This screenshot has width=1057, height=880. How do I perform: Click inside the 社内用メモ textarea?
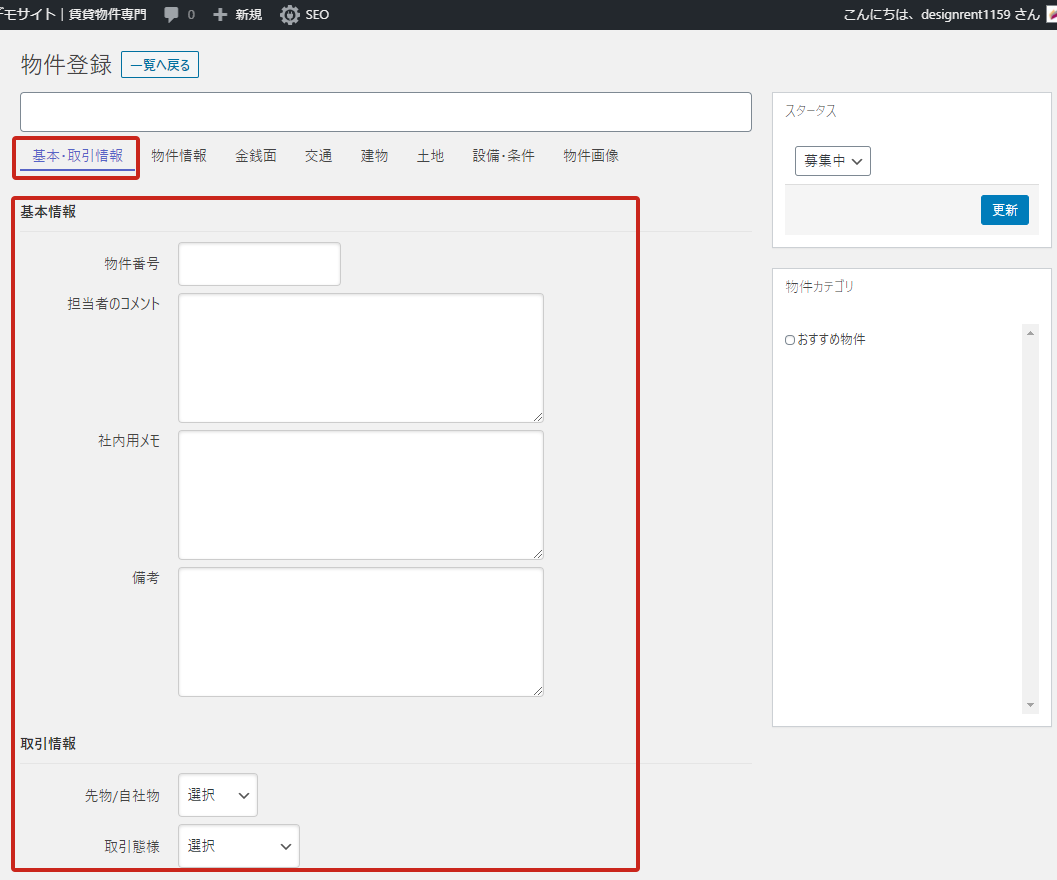click(x=360, y=495)
